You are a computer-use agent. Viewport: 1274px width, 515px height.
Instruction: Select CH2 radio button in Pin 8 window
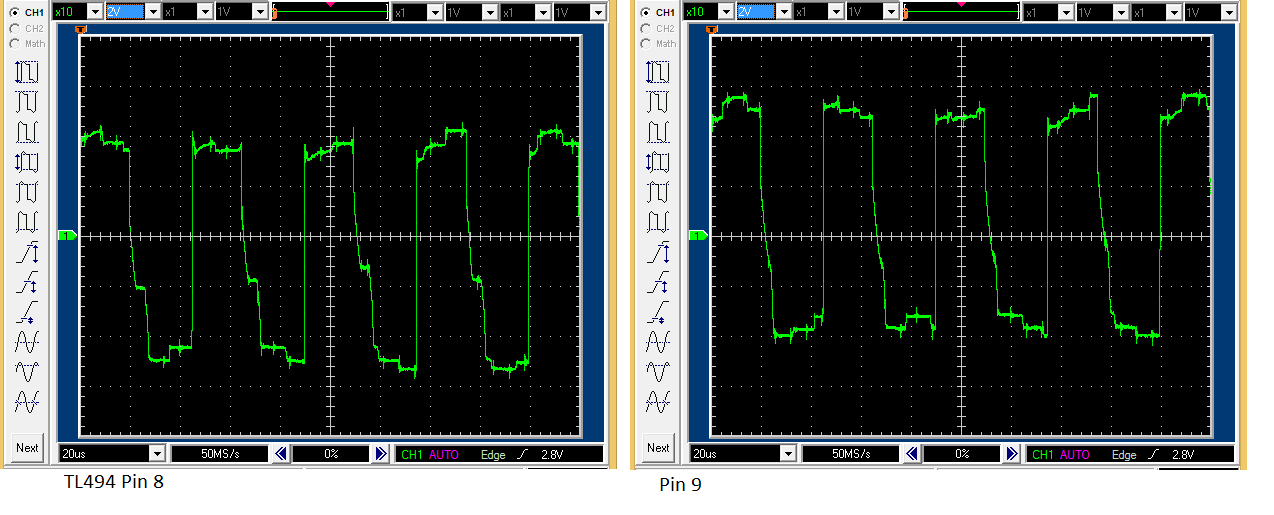[13, 28]
